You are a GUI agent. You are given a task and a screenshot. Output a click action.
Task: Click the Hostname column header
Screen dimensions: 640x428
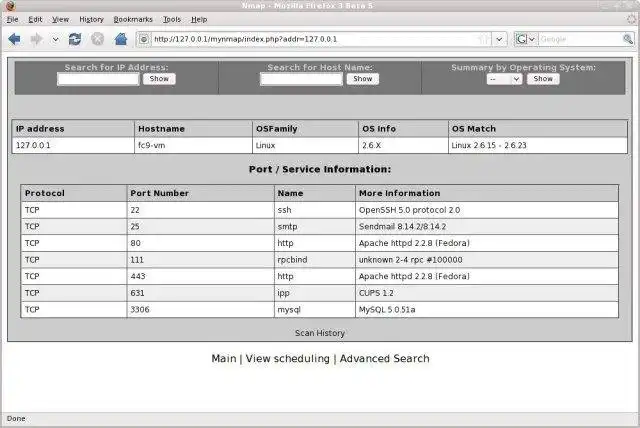pyautogui.click(x=193, y=129)
